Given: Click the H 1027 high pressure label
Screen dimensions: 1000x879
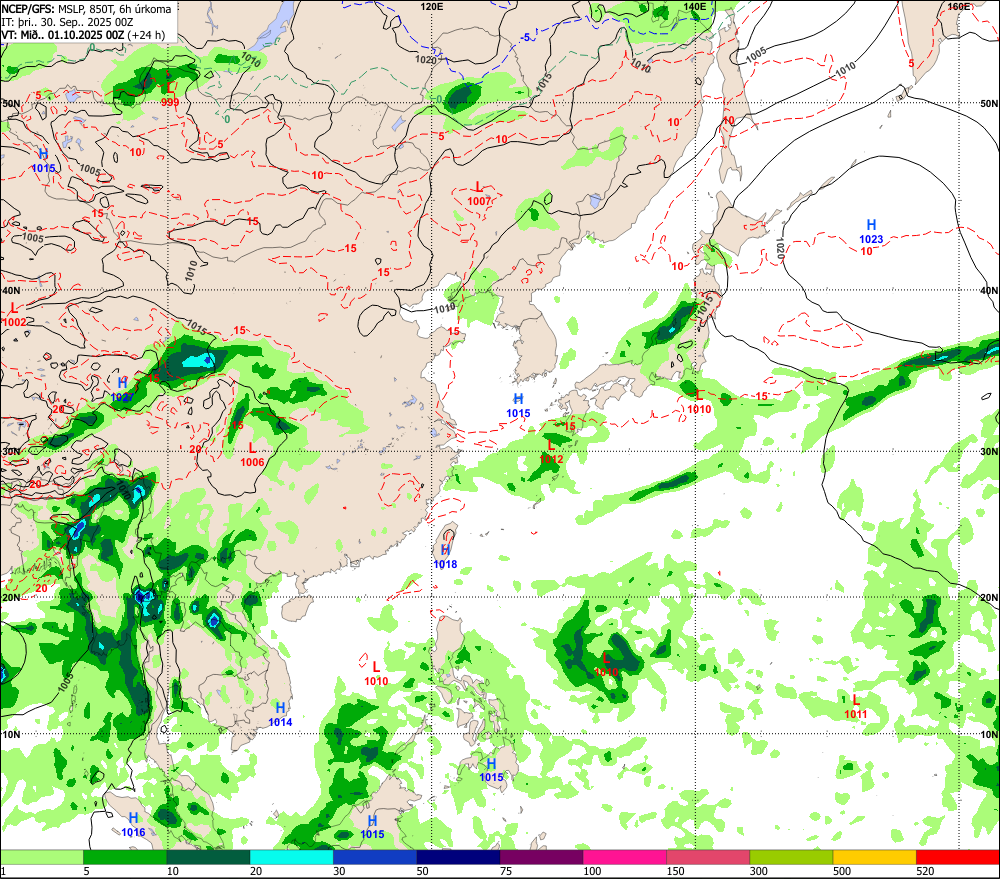Looking at the screenshot, I should (x=122, y=390).
